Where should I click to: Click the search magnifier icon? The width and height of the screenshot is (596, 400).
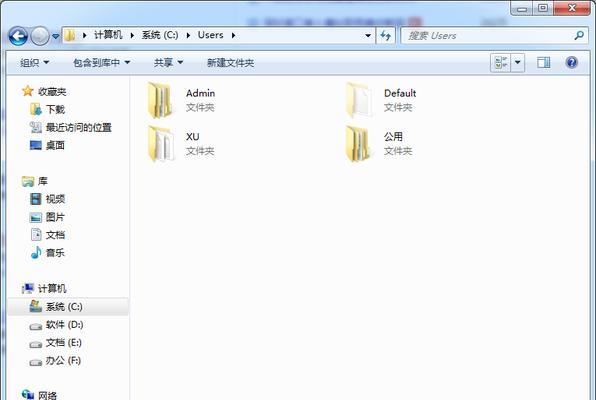[579, 36]
